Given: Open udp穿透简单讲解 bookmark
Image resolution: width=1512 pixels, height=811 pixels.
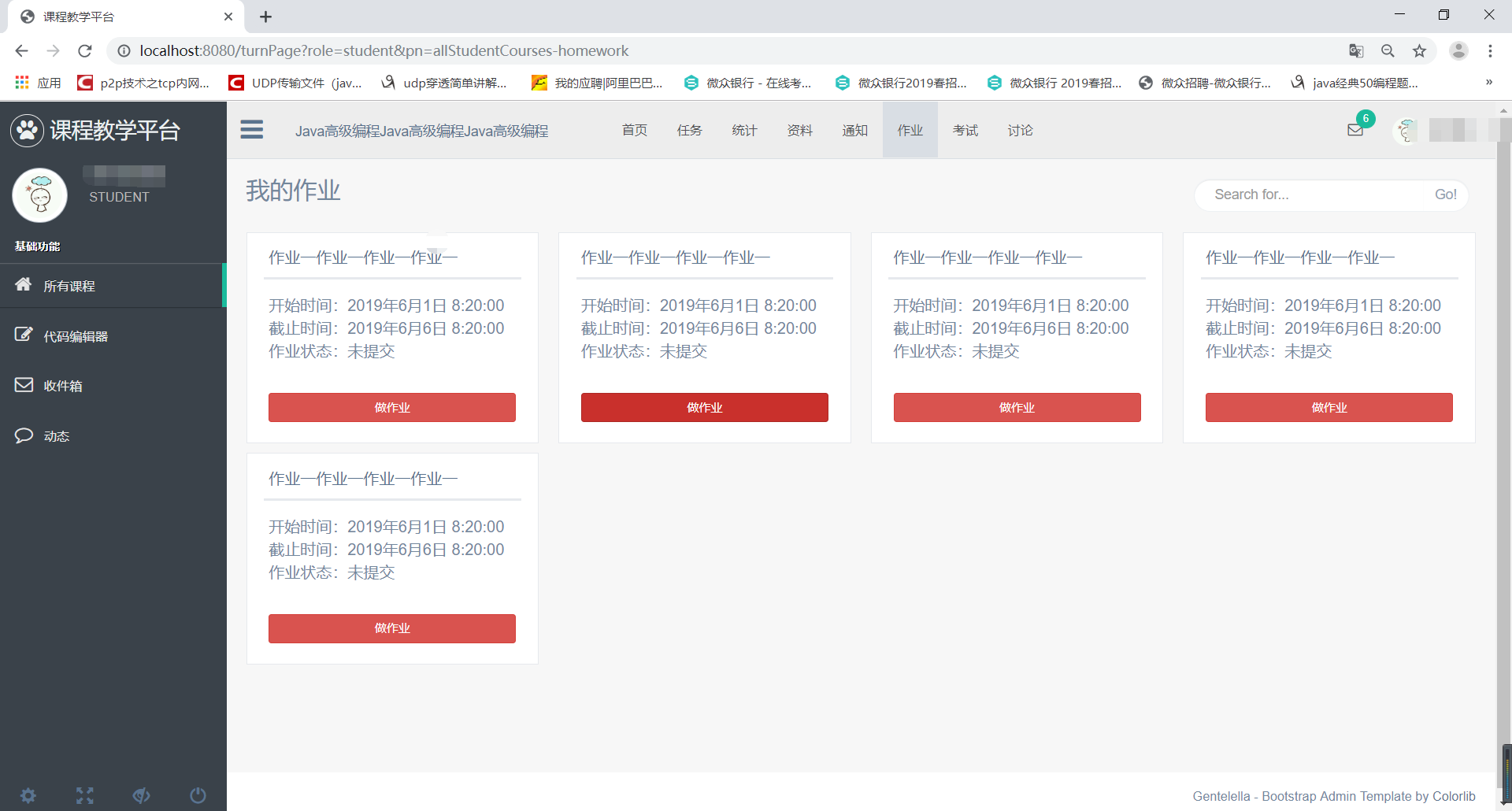Looking at the screenshot, I should 443,83.
